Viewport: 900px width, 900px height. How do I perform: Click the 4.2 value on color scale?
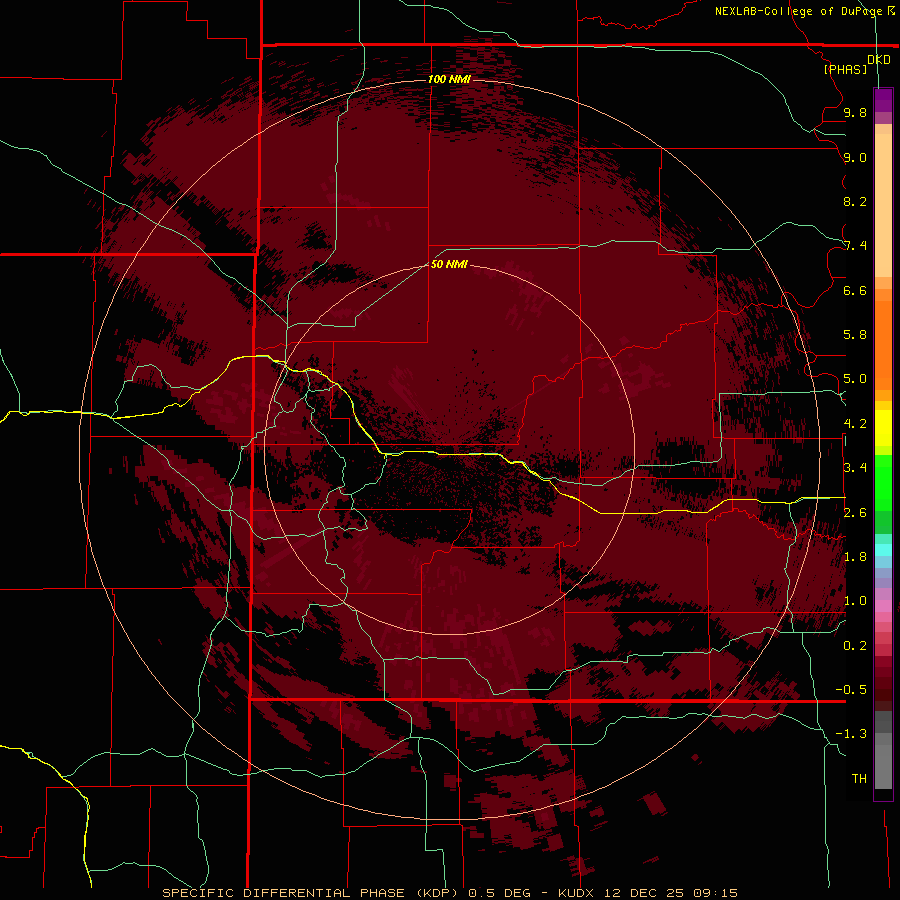pos(855,424)
